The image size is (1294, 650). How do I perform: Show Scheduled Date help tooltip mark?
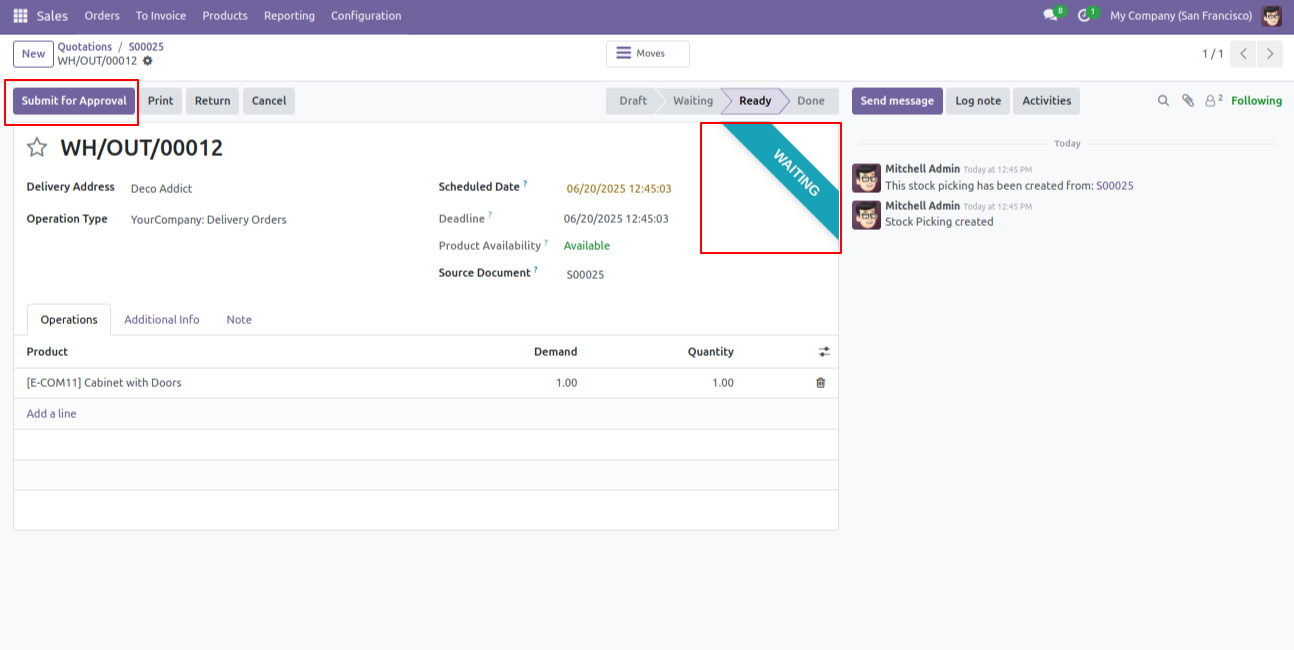tap(525, 184)
